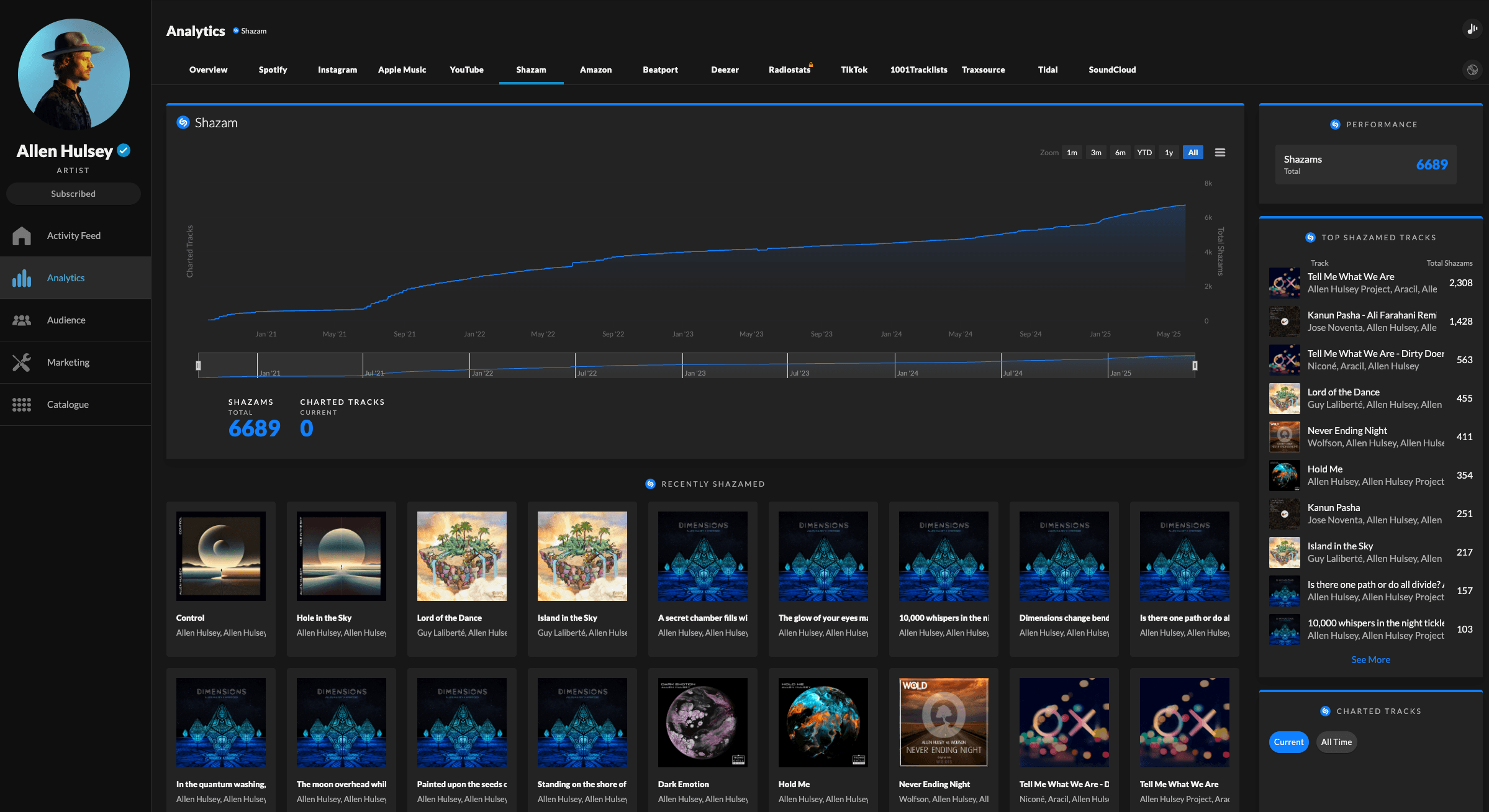Click the Activity Feed home icon
The height and width of the screenshot is (812, 1489).
21,235
